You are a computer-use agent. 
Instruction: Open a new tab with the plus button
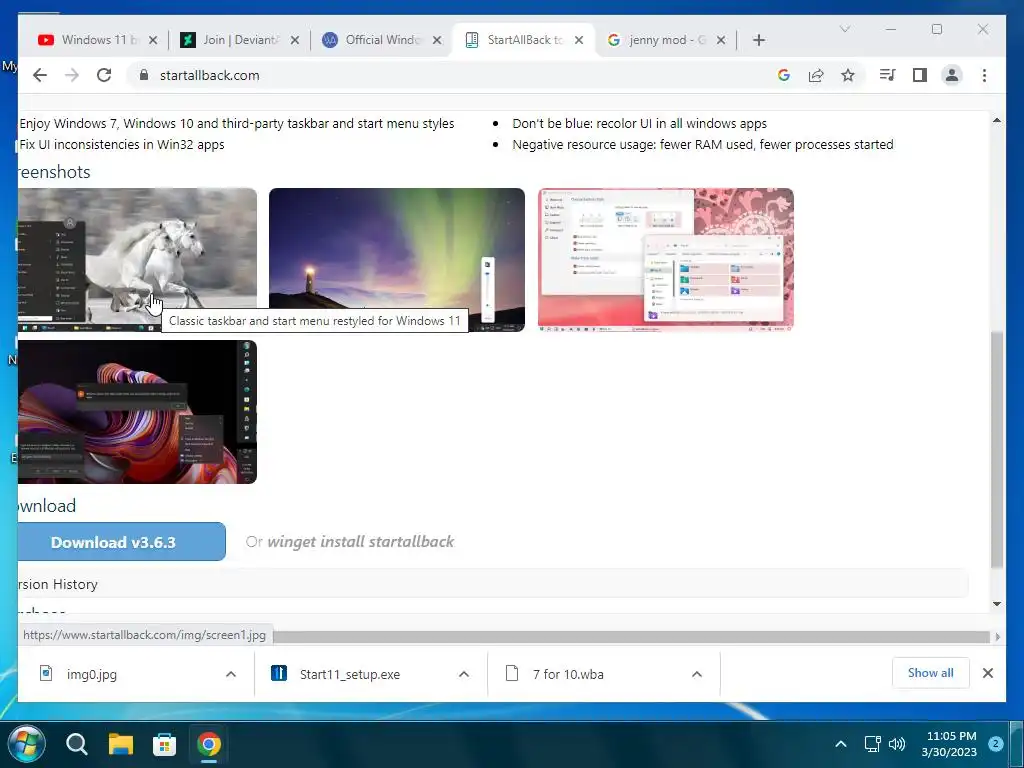click(x=758, y=40)
